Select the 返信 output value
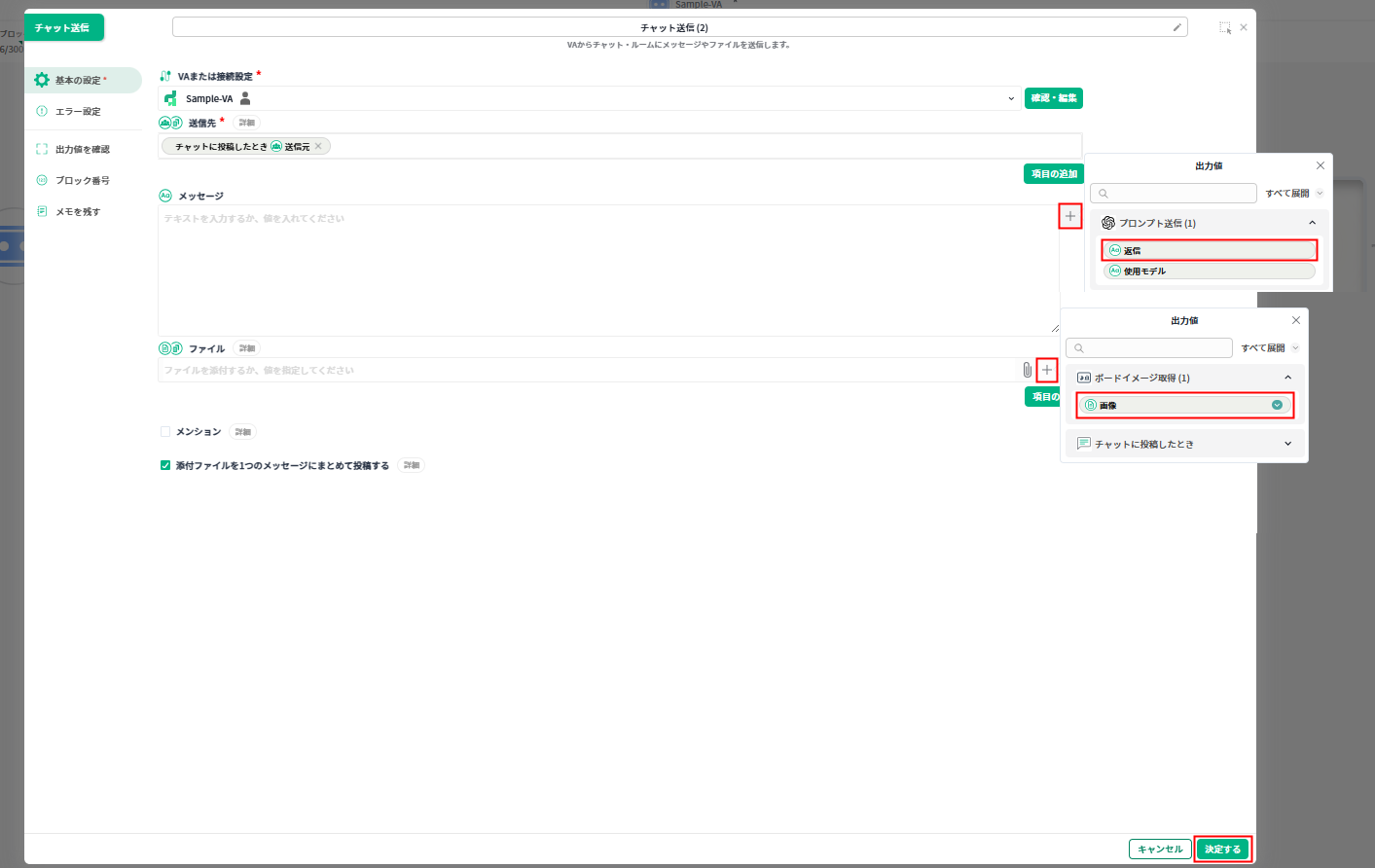The height and width of the screenshot is (868, 1375). pos(1209,250)
